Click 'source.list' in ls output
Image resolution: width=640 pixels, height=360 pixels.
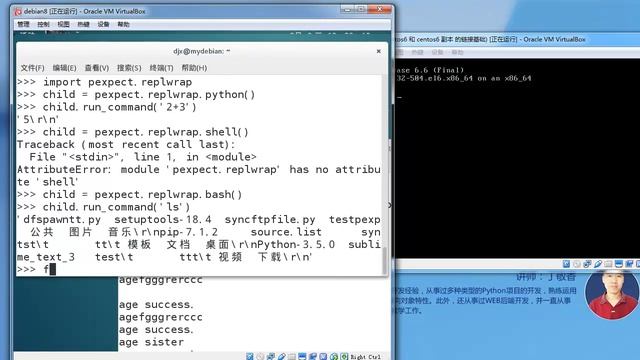point(286,232)
